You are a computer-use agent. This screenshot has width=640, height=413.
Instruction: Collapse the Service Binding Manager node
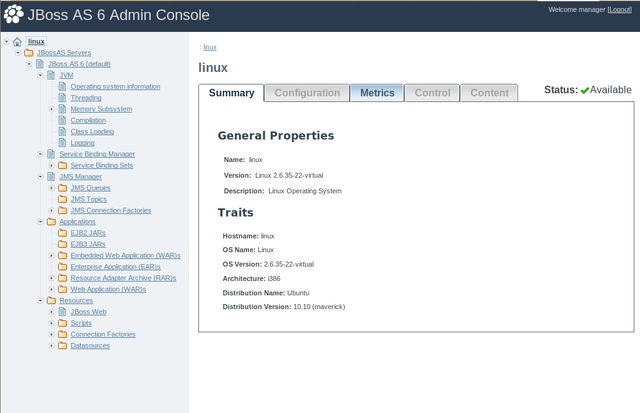pos(40,154)
